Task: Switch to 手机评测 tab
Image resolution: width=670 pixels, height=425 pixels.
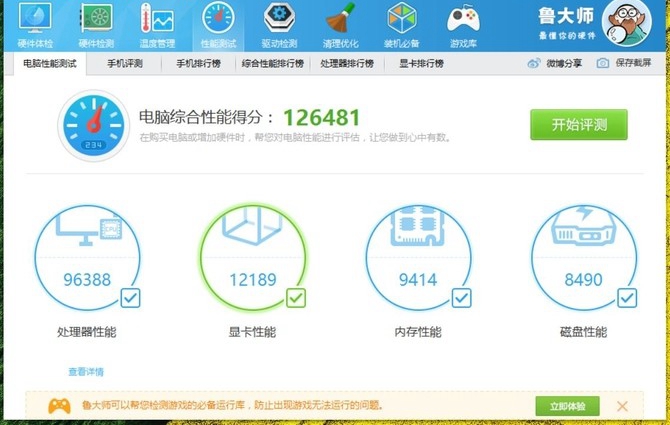Action: 124,64
